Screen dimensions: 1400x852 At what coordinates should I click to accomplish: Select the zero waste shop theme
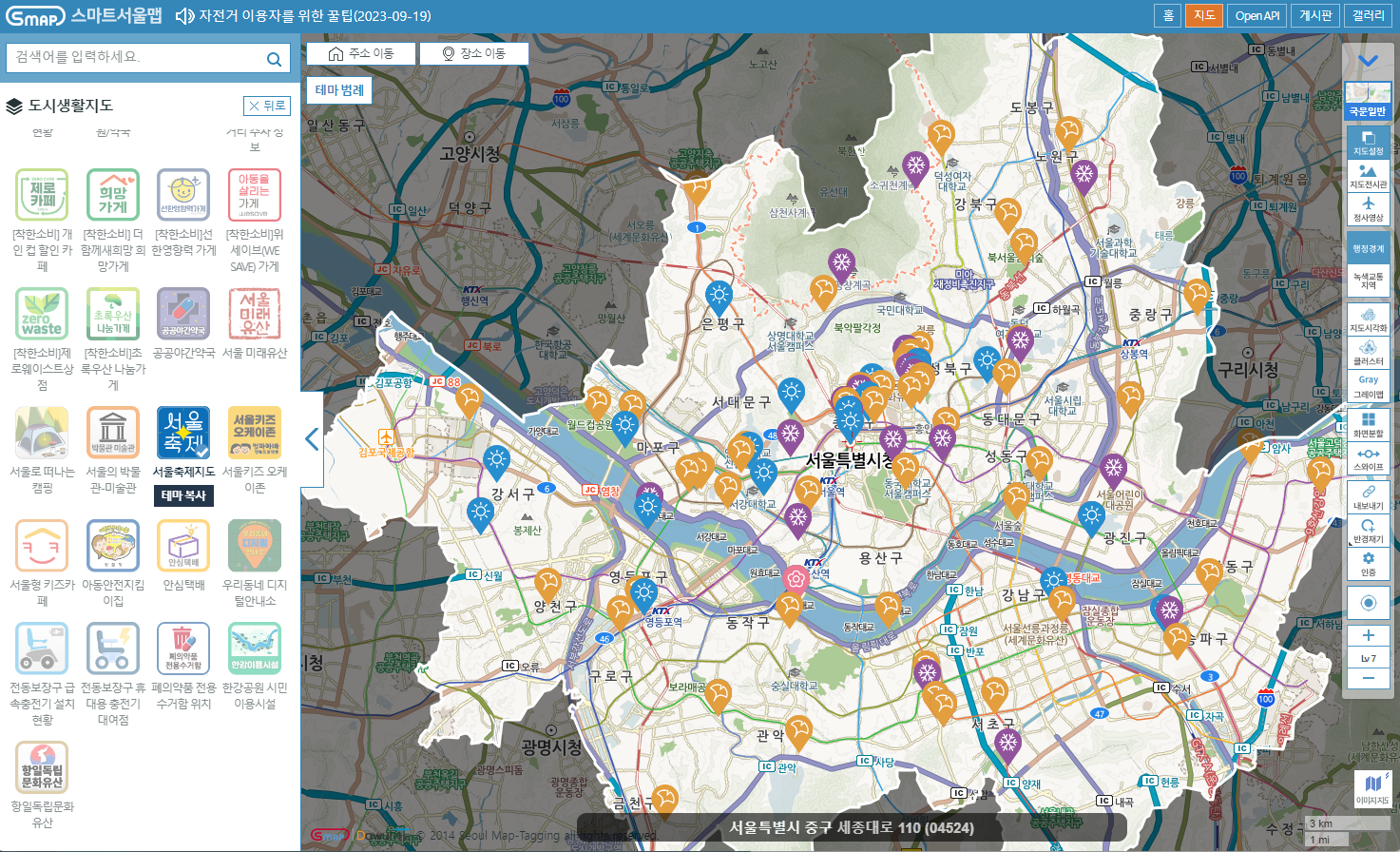(x=42, y=314)
